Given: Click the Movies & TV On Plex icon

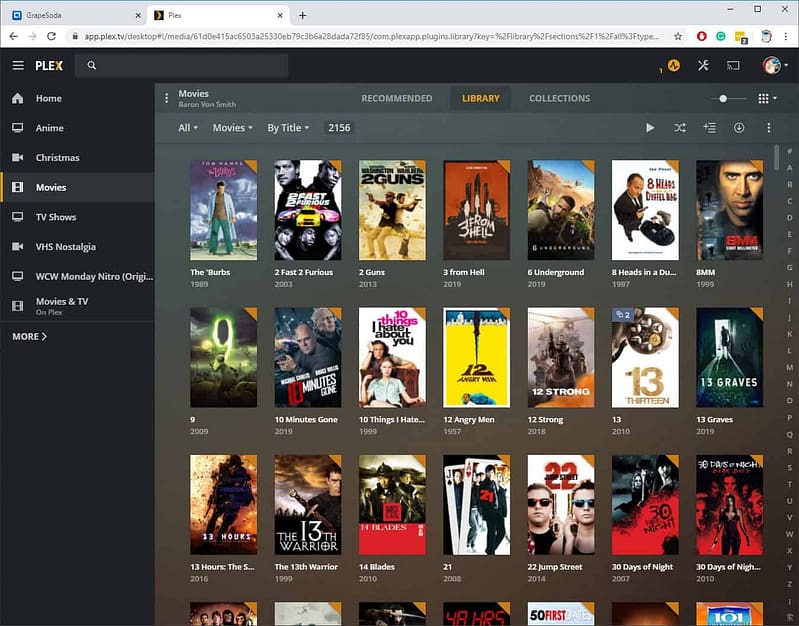Looking at the screenshot, I should [x=18, y=306].
